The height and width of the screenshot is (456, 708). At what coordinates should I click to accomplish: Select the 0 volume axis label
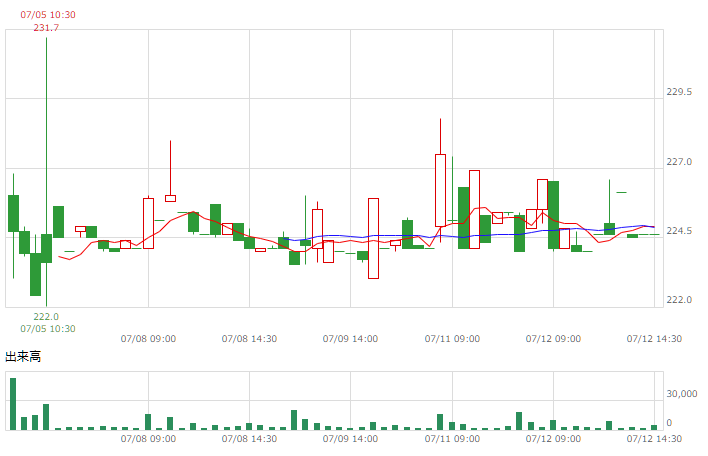click(669, 423)
